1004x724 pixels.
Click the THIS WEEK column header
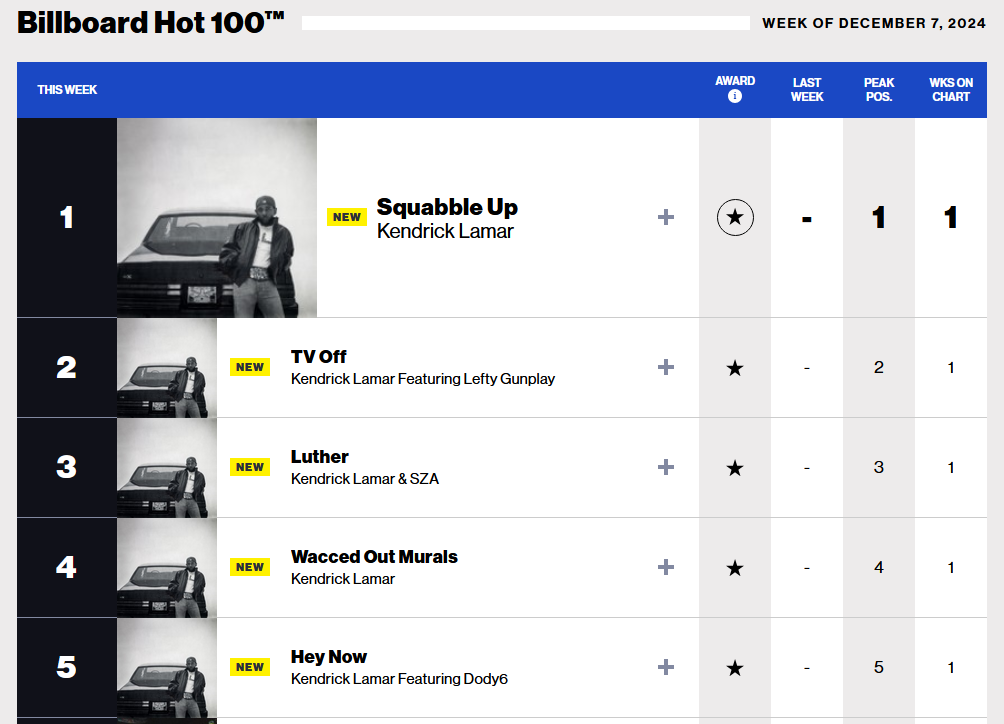(67, 90)
